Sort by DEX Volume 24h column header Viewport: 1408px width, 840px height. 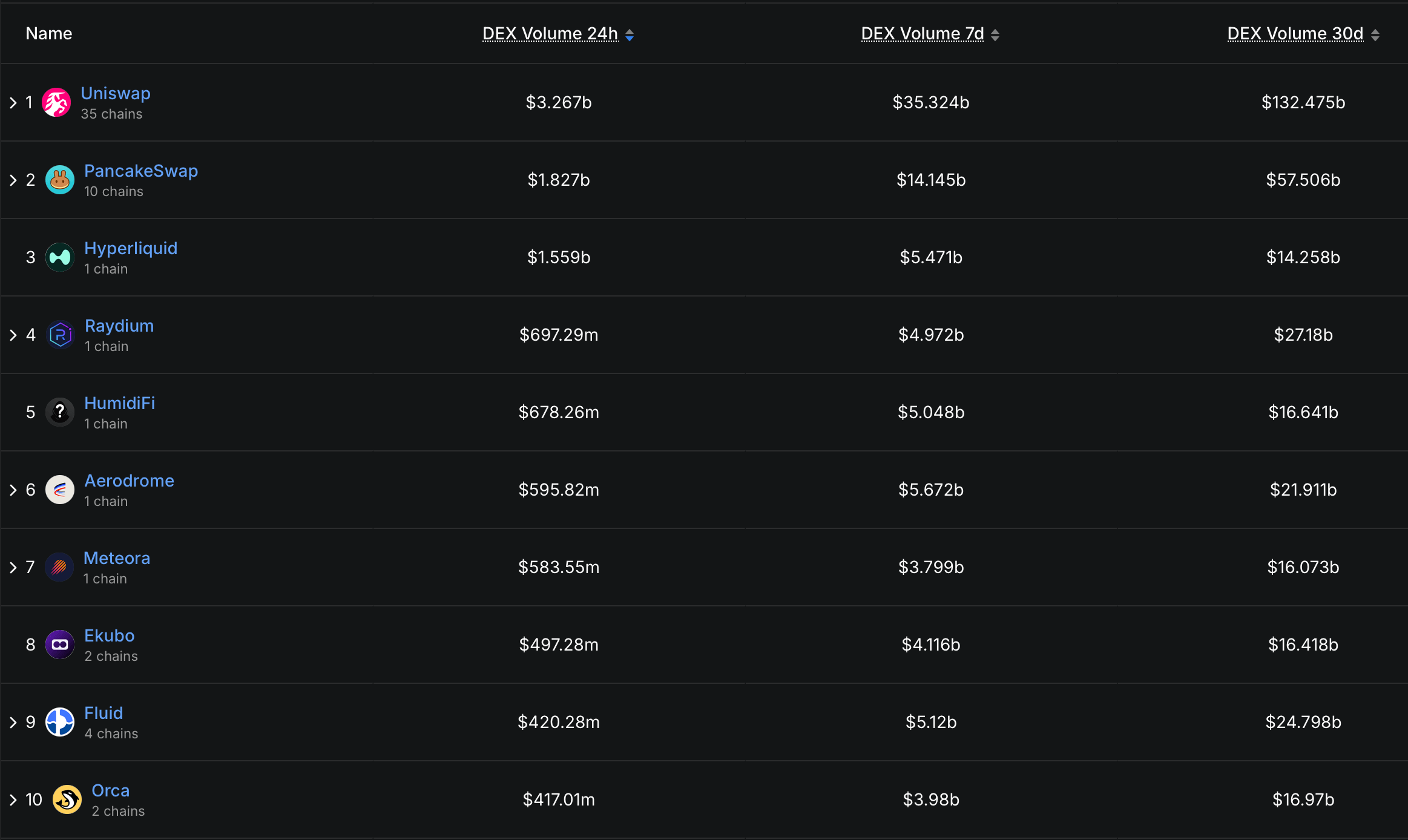point(550,34)
